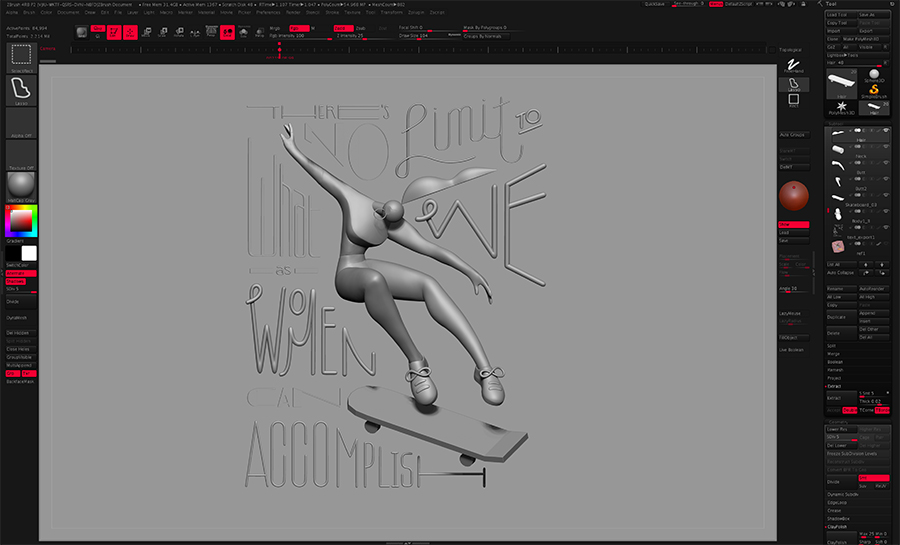The height and width of the screenshot is (545, 900).
Task: Select the Lasso stroke icon on right shelf
Action: pos(794,85)
